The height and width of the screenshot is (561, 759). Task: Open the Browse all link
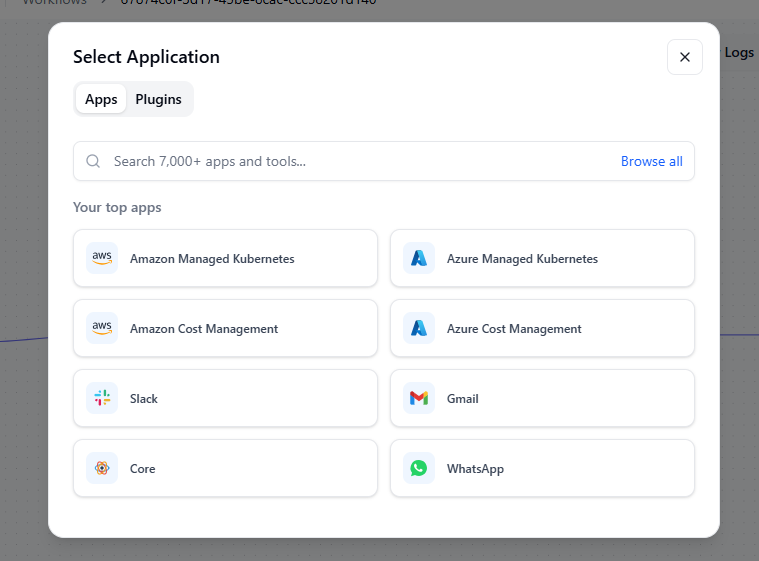[x=651, y=161]
